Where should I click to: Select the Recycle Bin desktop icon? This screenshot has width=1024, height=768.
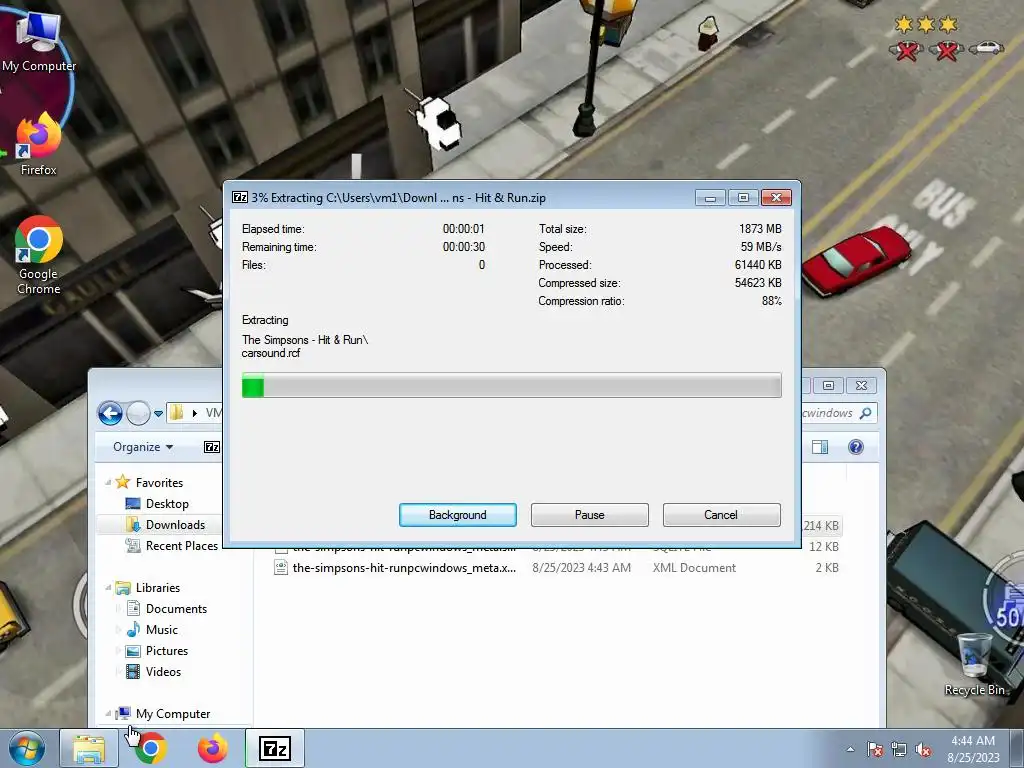pyautogui.click(x=974, y=665)
